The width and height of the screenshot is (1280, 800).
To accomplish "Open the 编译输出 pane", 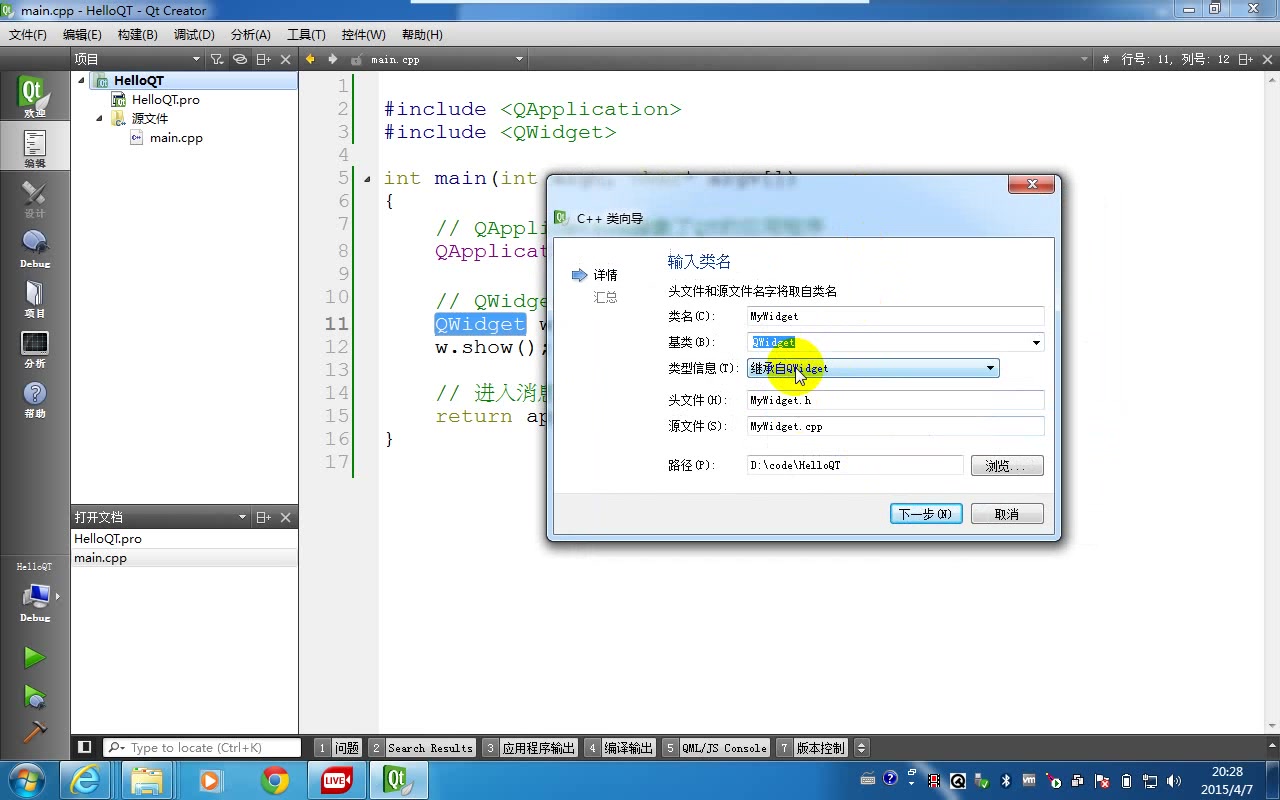I will pyautogui.click(x=620, y=747).
